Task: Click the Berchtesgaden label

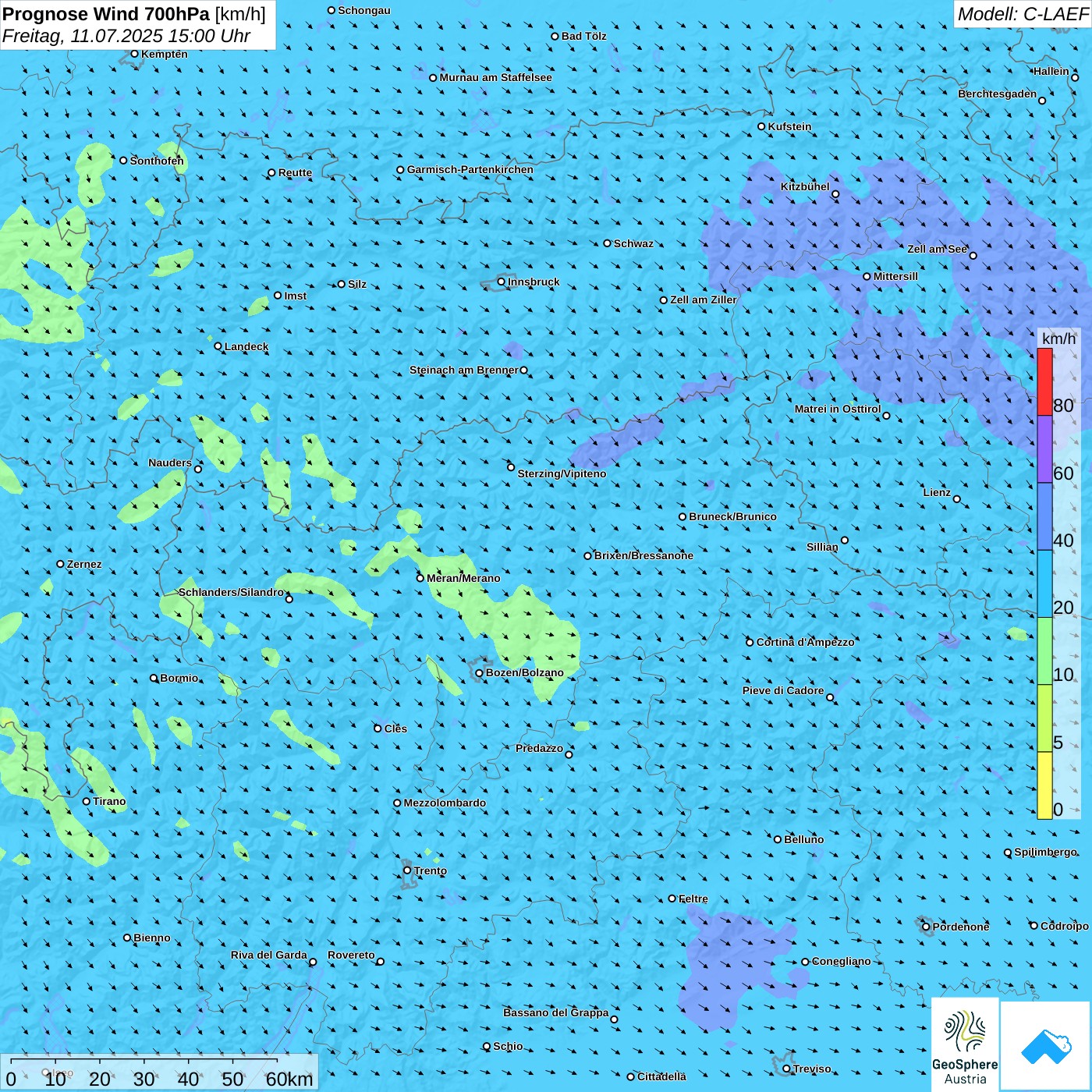Action: point(998,94)
